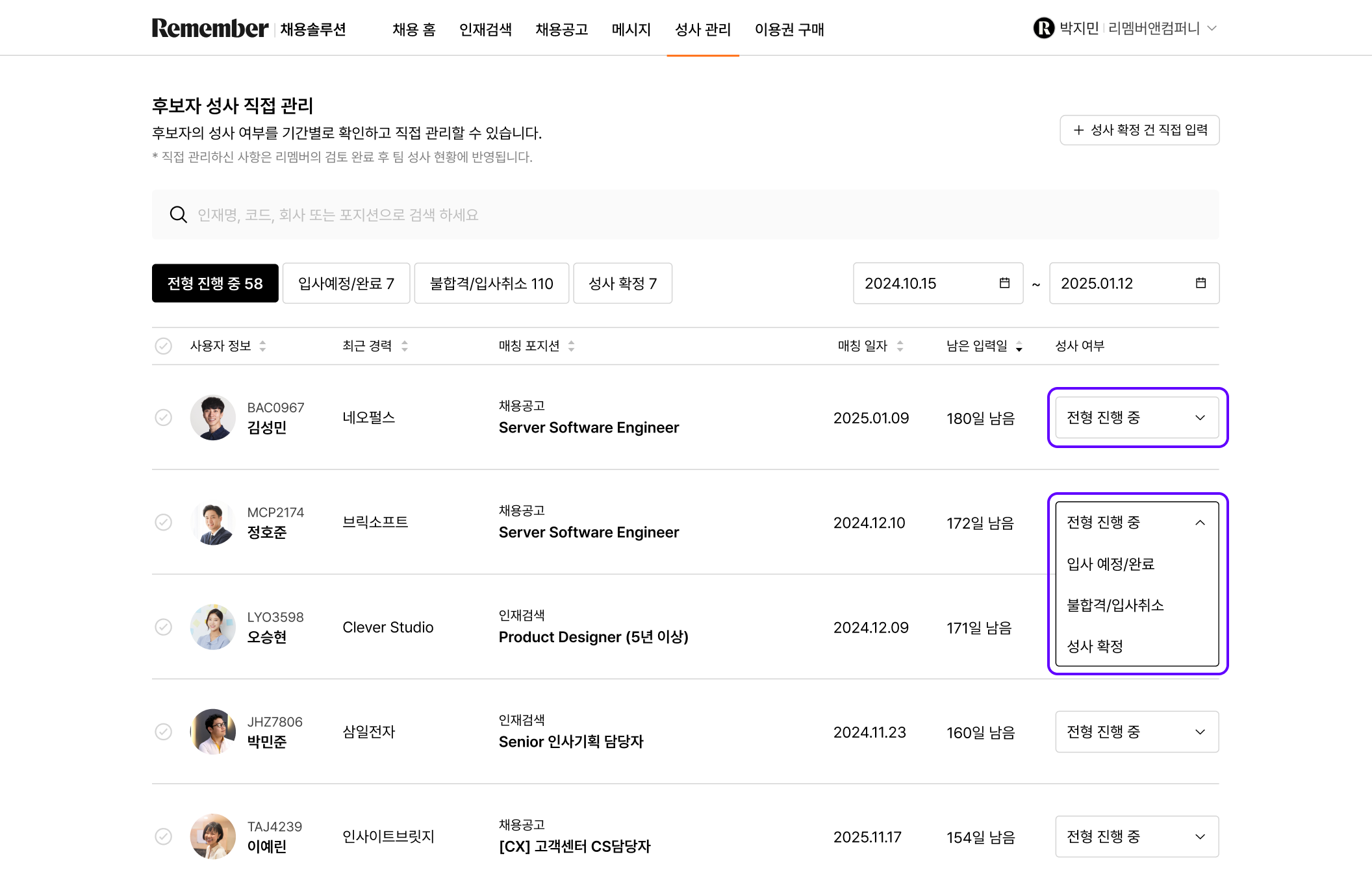Open the 전형 진행 중 dropdown for 박민준
The image size is (1372, 887).
click(x=1136, y=732)
